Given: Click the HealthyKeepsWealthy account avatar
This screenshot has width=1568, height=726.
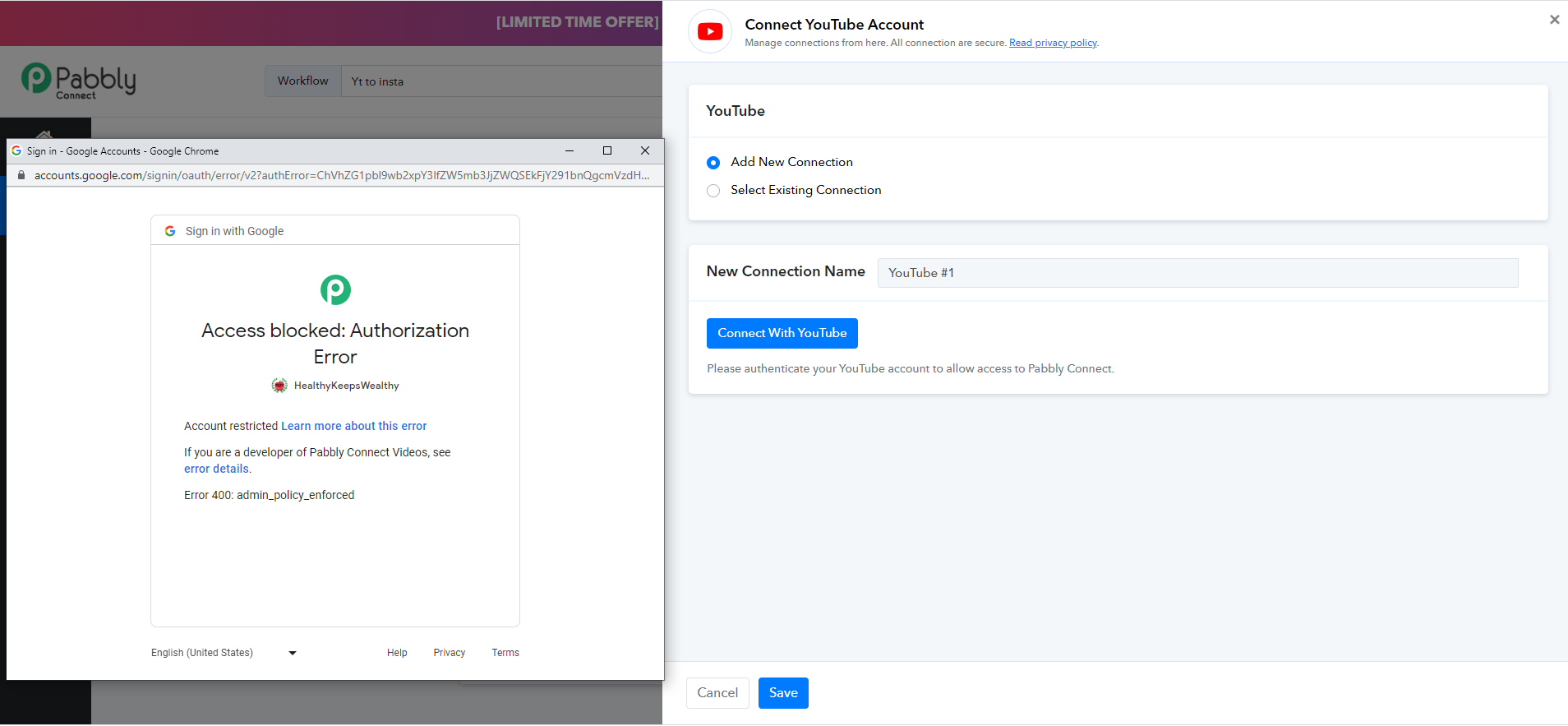Looking at the screenshot, I should 279,386.
